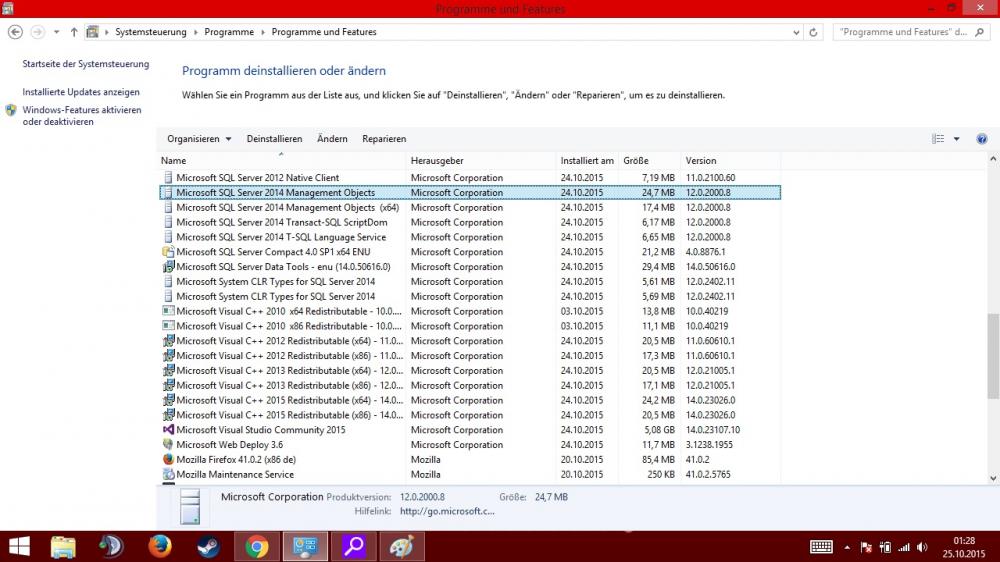Select Microsoft Visual Studio Community 2015
The height and width of the screenshot is (562, 1000).
[260, 430]
